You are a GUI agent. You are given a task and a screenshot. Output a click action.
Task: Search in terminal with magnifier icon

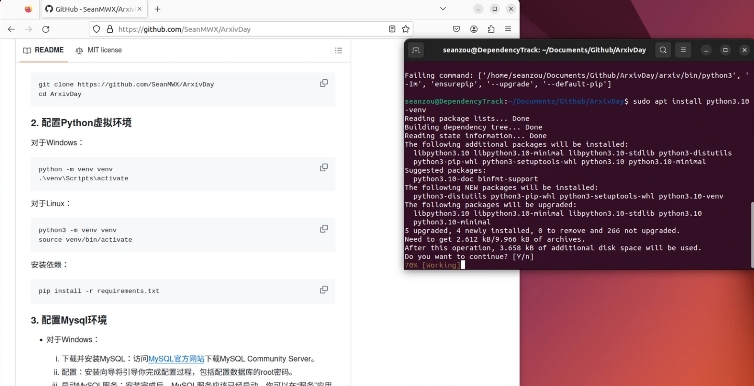(x=663, y=50)
